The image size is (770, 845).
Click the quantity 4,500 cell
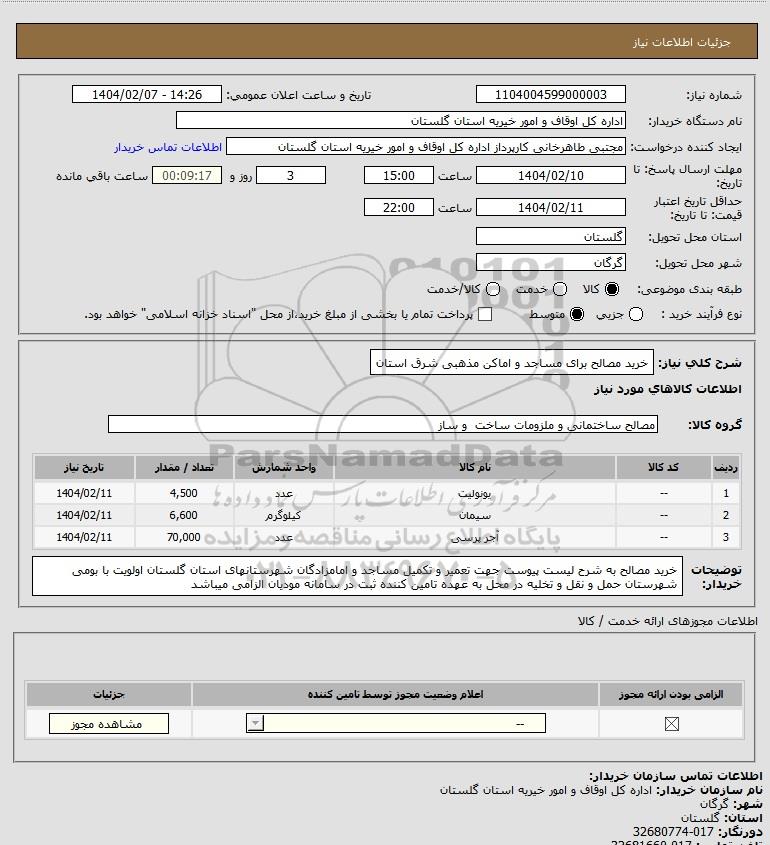[x=184, y=493]
